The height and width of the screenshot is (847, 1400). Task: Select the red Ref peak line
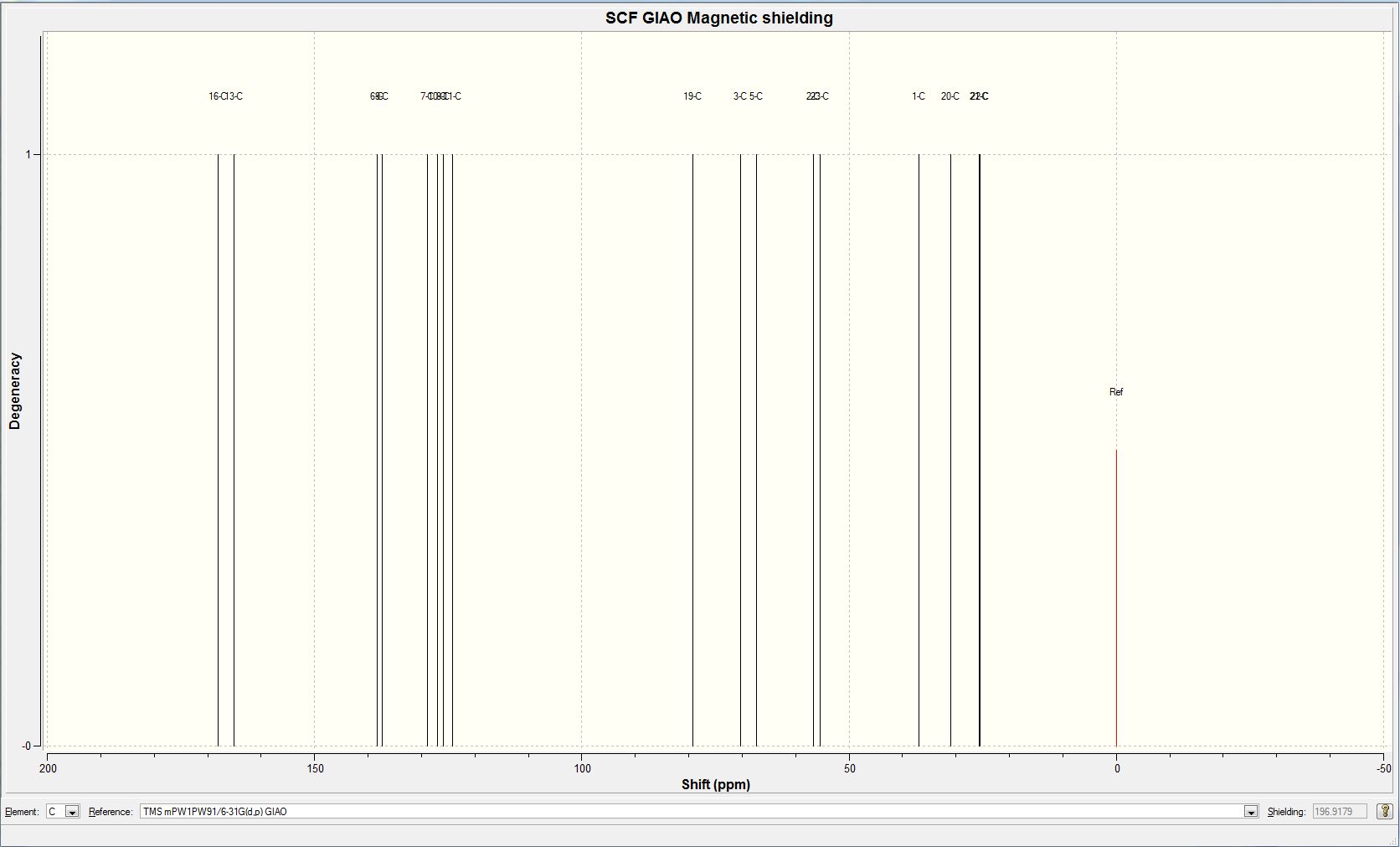[x=1116, y=597]
